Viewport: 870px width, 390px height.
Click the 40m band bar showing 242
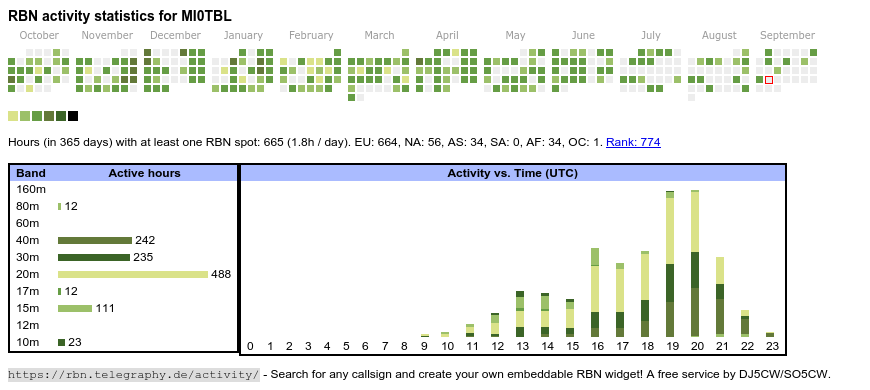[95, 240]
